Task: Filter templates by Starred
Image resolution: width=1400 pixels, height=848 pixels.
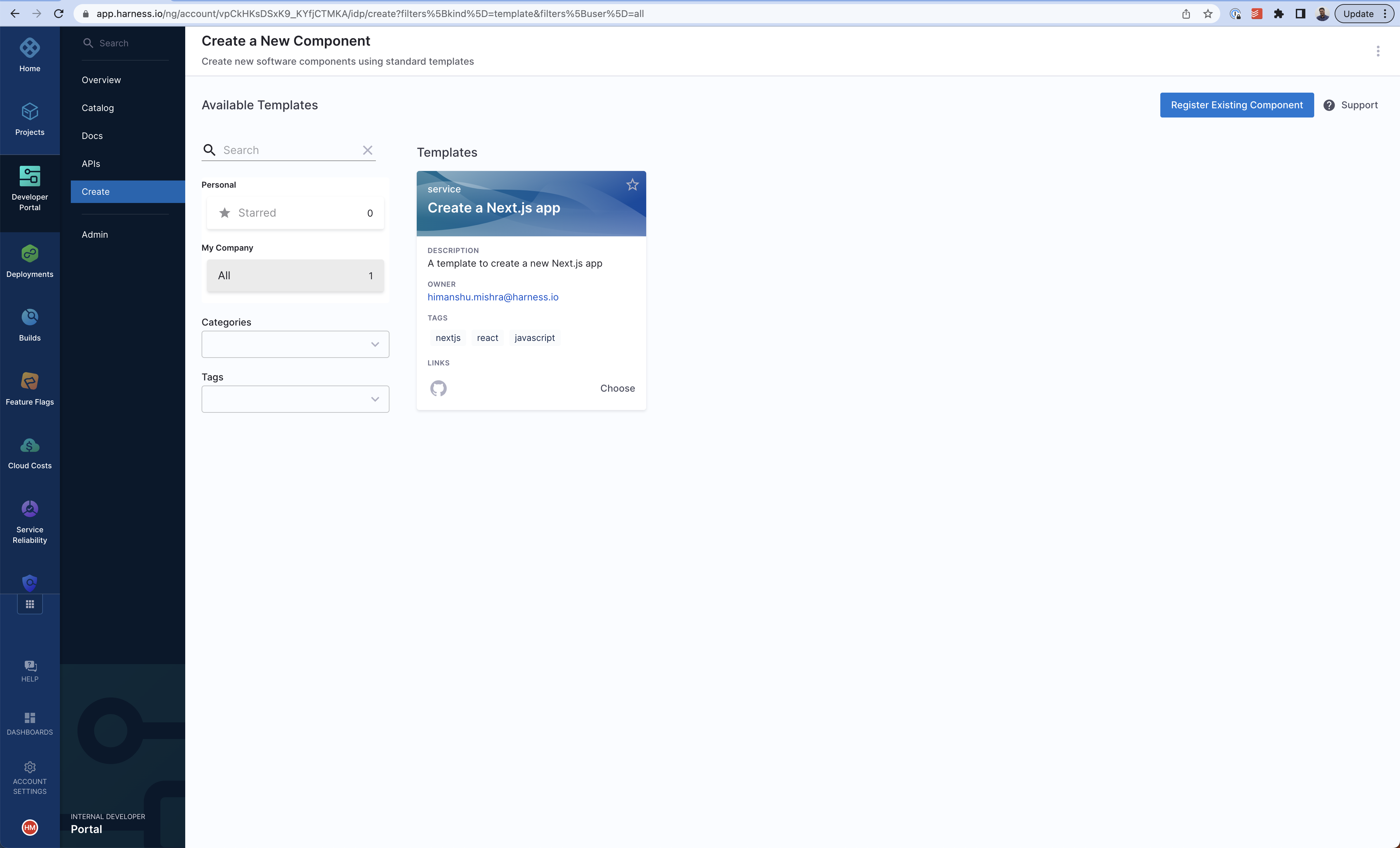Action: (295, 213)
